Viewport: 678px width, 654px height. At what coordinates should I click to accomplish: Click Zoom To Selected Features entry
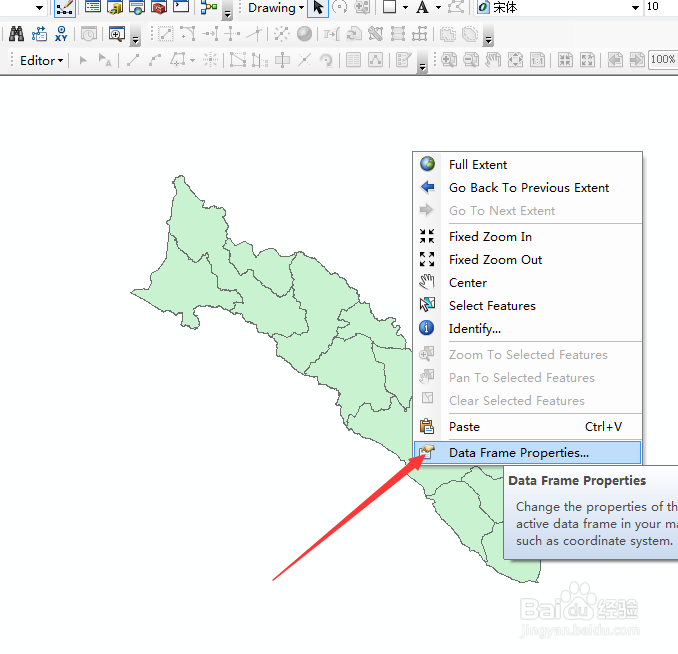click(x=528, y=354)
